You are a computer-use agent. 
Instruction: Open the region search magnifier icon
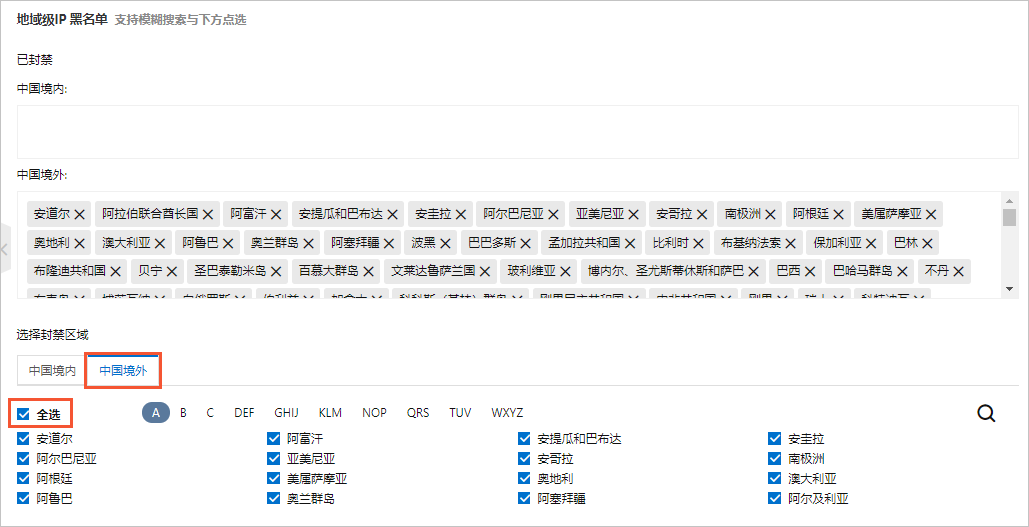tap(986, 413)
